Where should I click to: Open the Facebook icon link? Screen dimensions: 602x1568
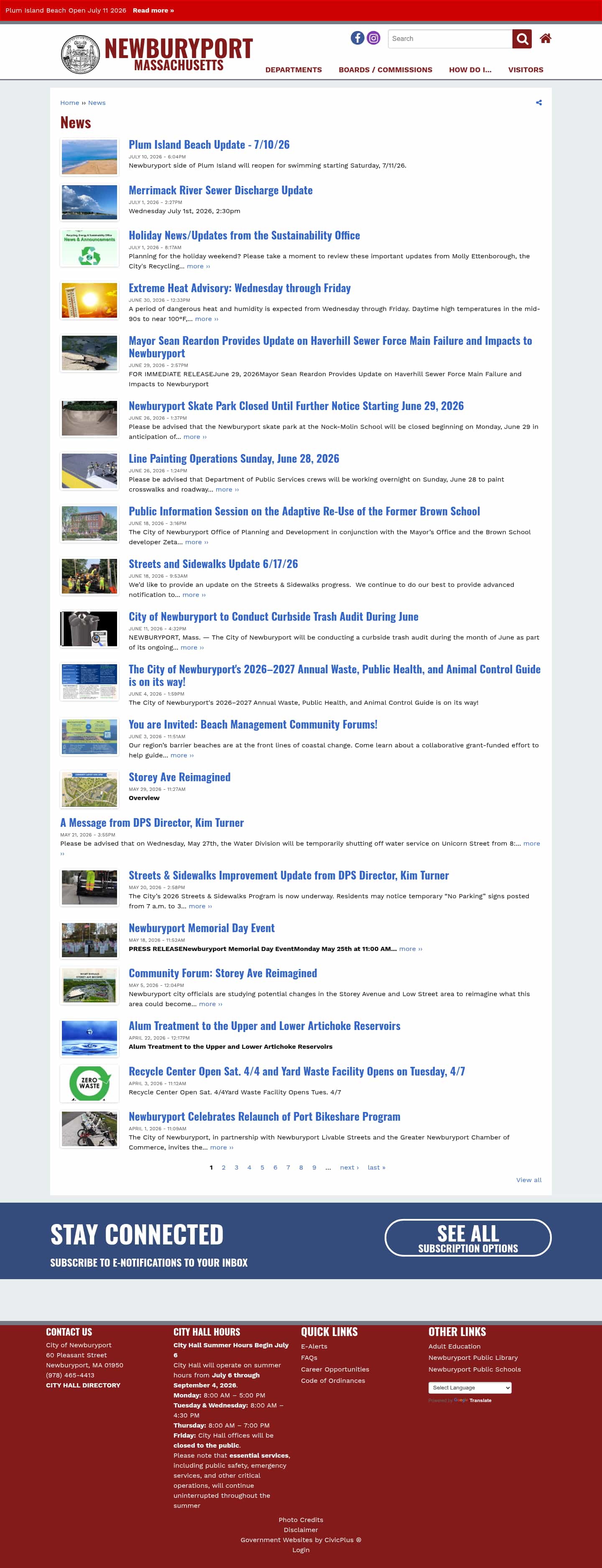tap(357, 38)
